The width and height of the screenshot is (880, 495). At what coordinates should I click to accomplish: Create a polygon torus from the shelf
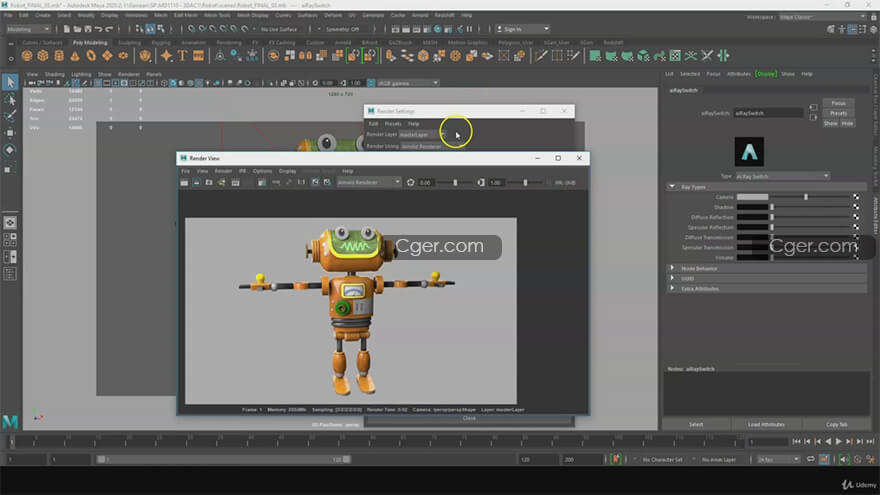point(91,56)
